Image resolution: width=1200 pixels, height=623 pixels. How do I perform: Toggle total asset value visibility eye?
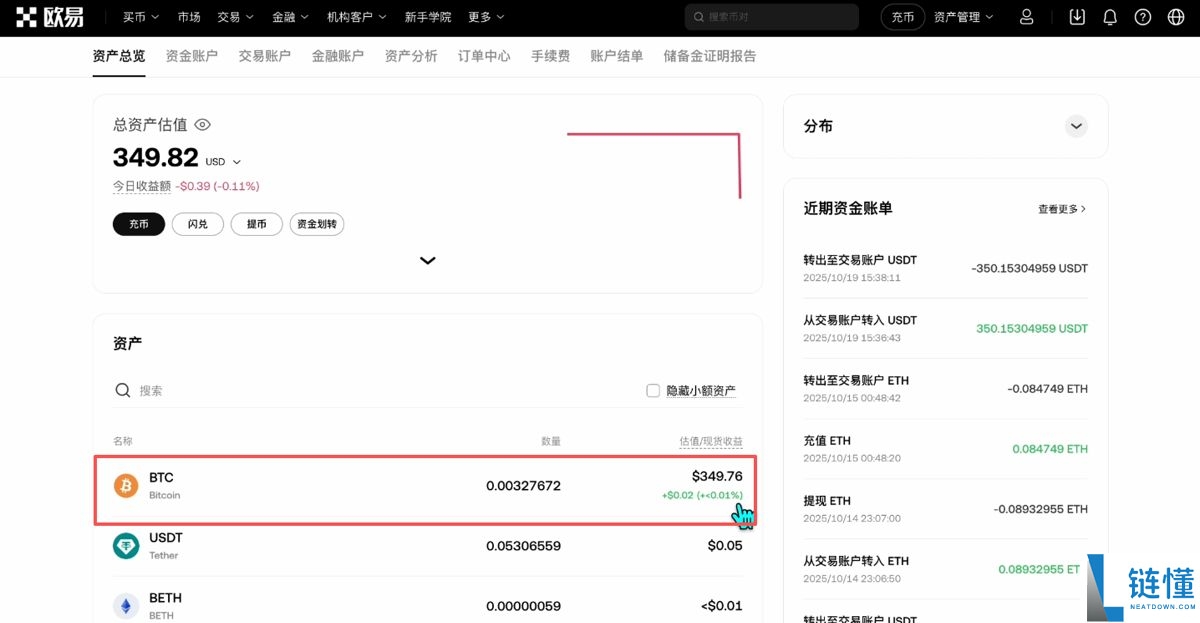point(202,124)
